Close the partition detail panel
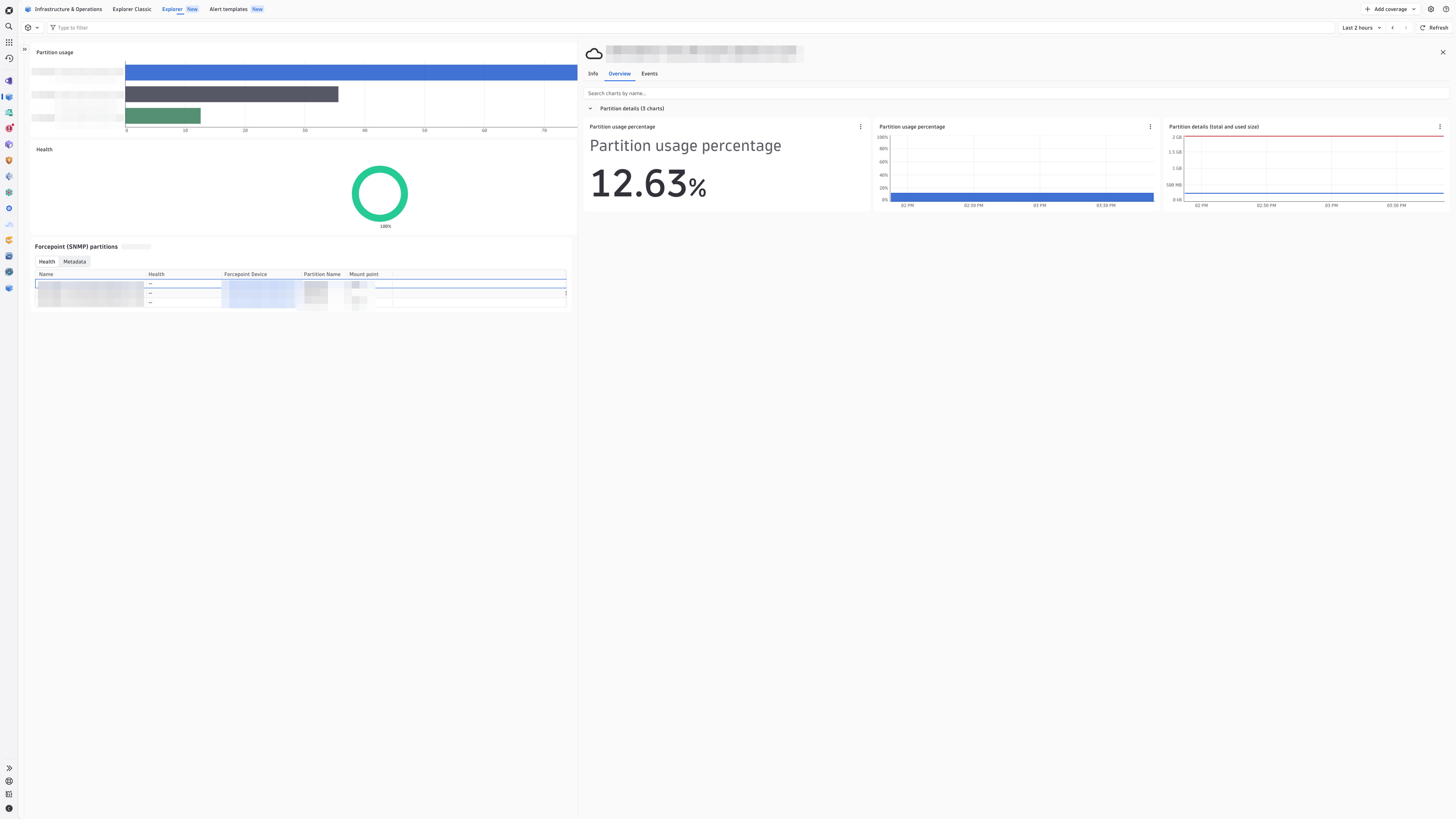The height and width of the screenshot is (819, 1456). (1443, 52)
